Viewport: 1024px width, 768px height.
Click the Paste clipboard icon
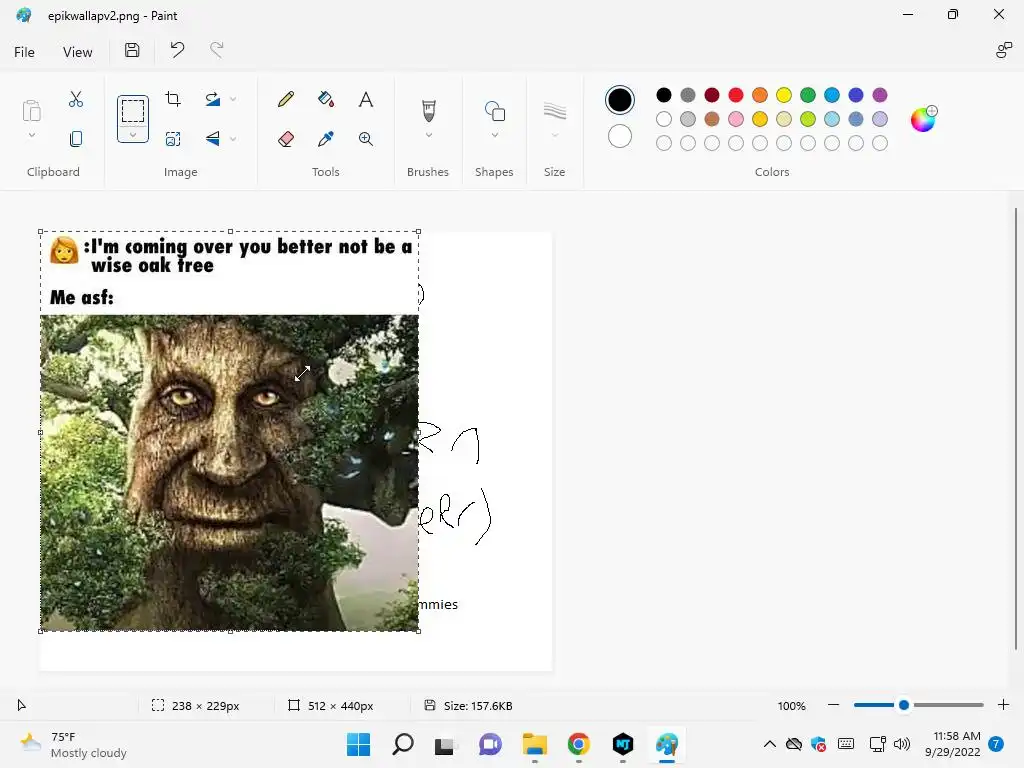click(31, 110)
